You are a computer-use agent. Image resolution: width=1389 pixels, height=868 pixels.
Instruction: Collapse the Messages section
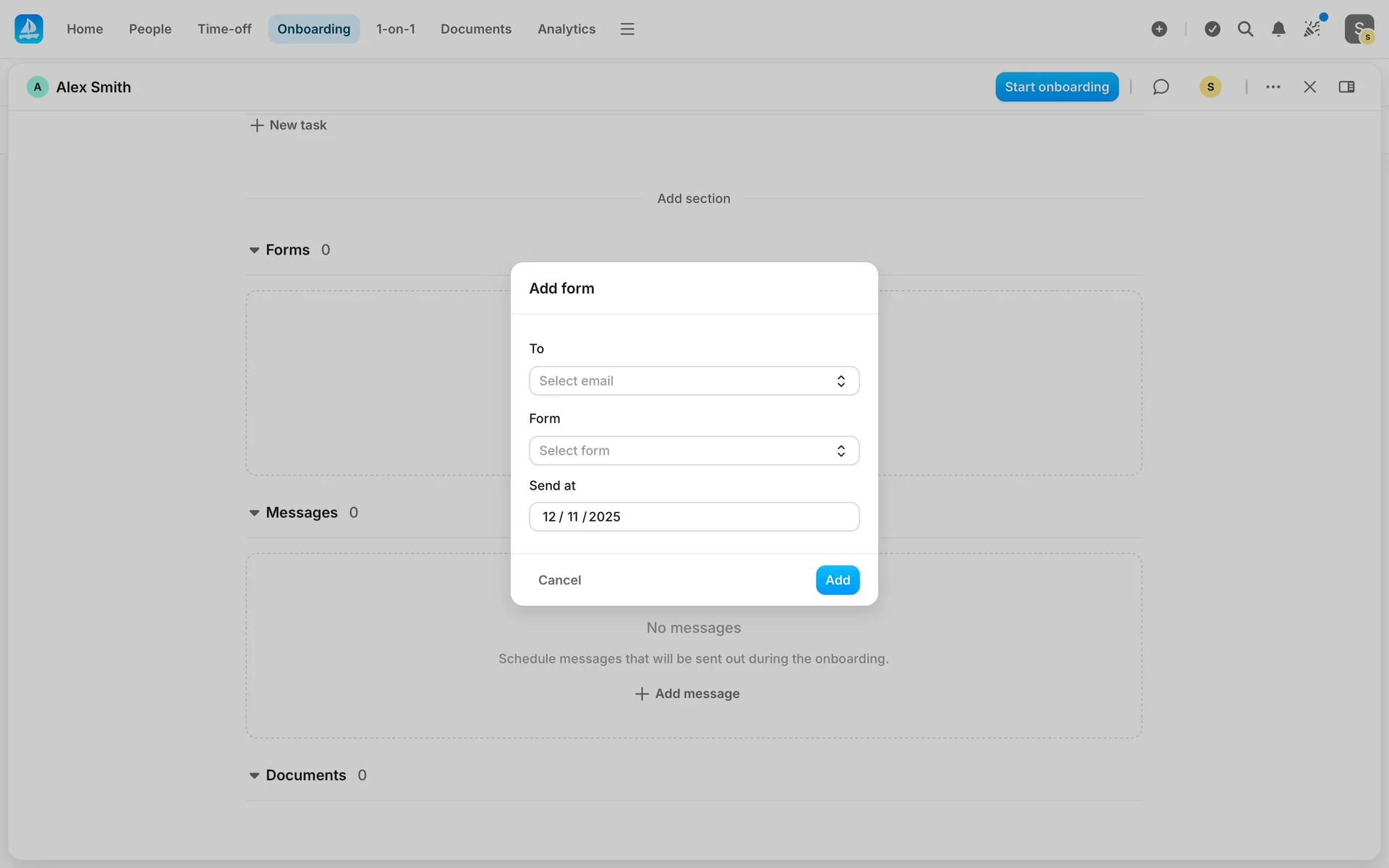pyautogui.click(x=254, y=513)
